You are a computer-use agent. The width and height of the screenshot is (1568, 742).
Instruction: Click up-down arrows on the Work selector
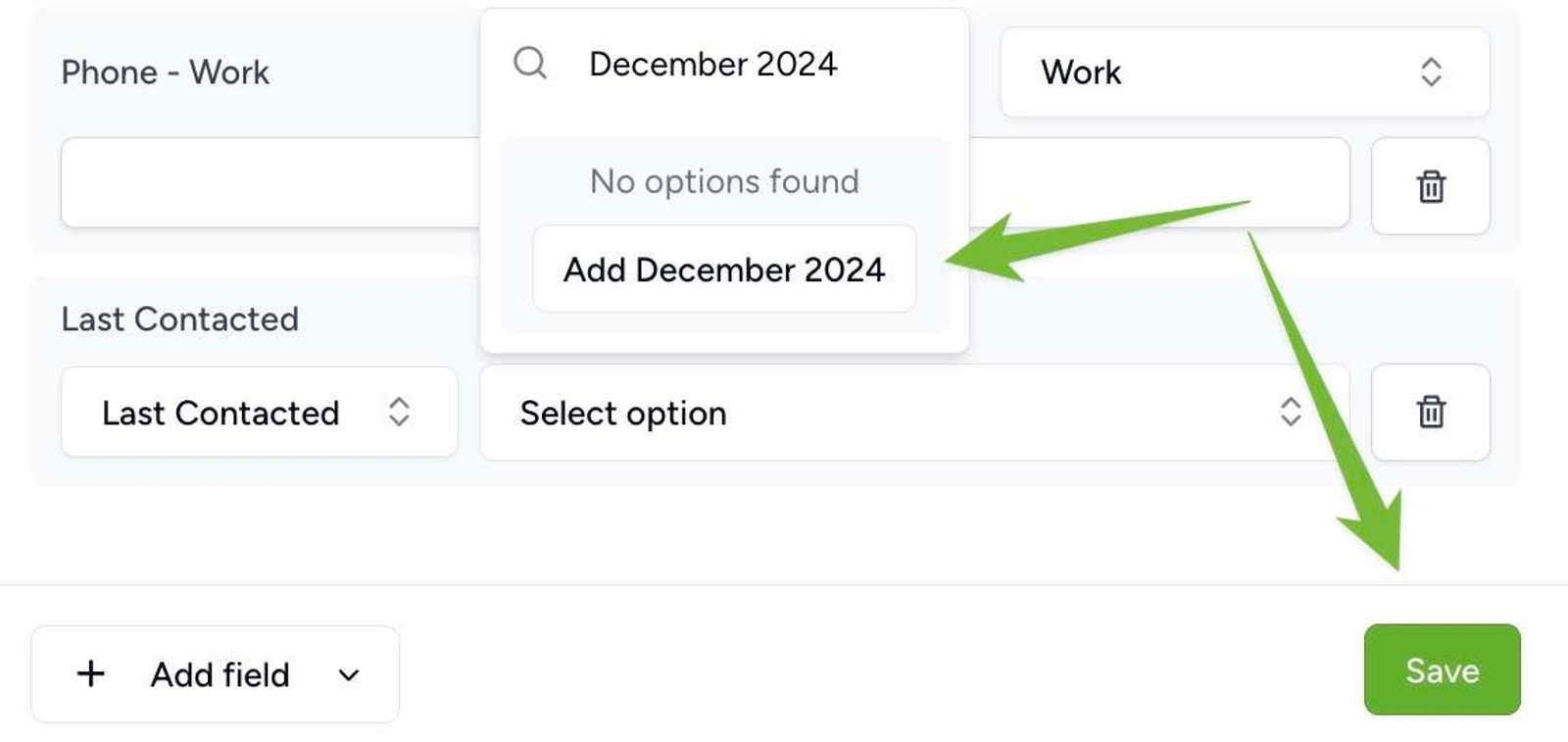click(1431, 73)
